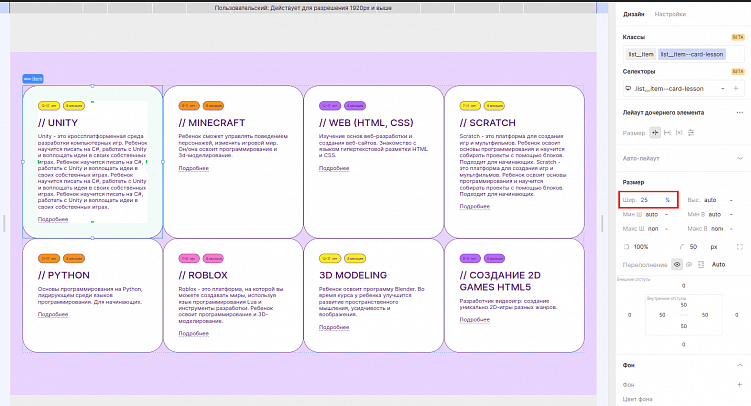The height and width of the screenshot is (406, 751).
Task: Select the // UNITY card heading
Action: [x=57, y=123]
